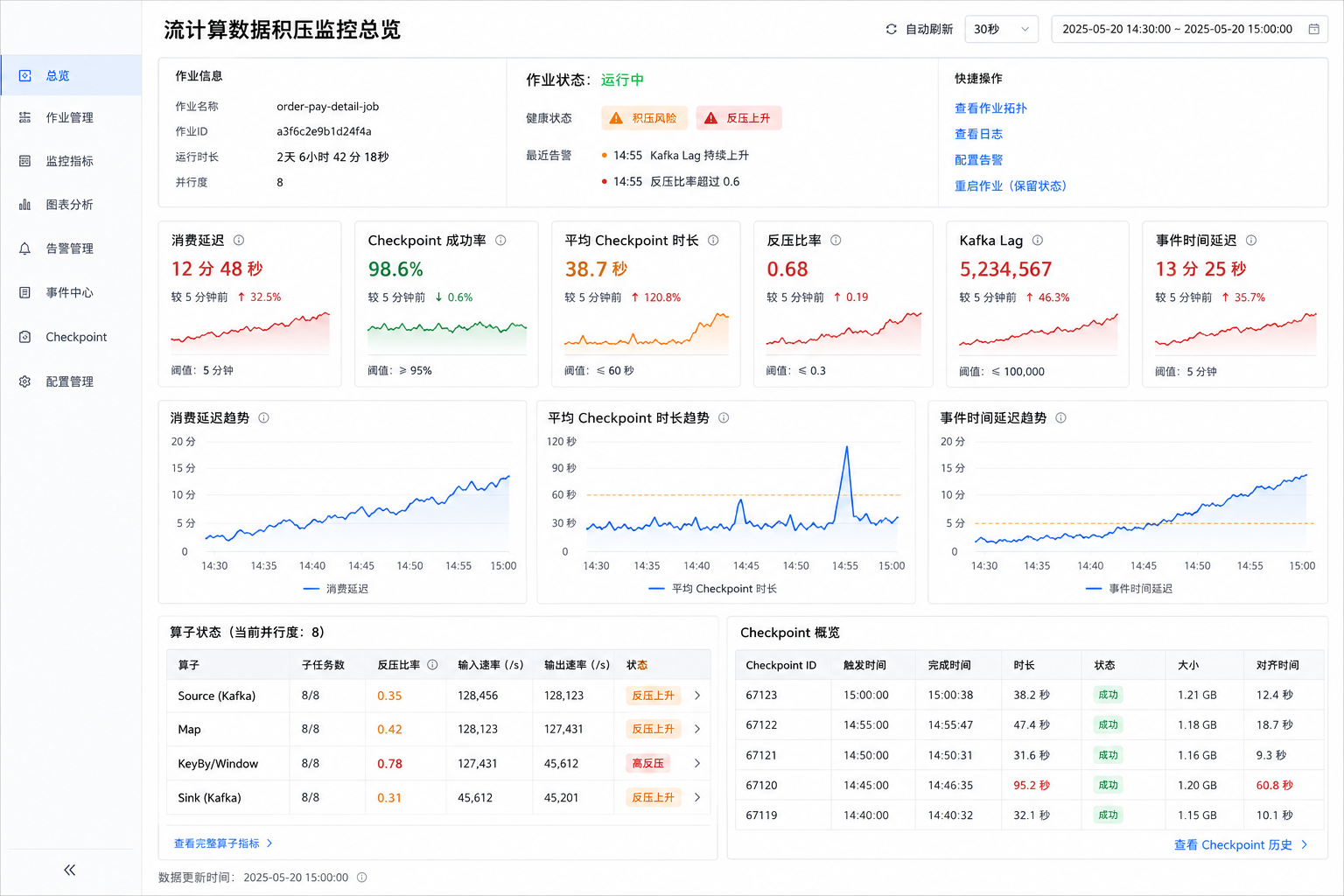Click alert 14:55 反压比率超过 0.6
Viewport: 1344px width, 896px height.
[x=670, y=182]
